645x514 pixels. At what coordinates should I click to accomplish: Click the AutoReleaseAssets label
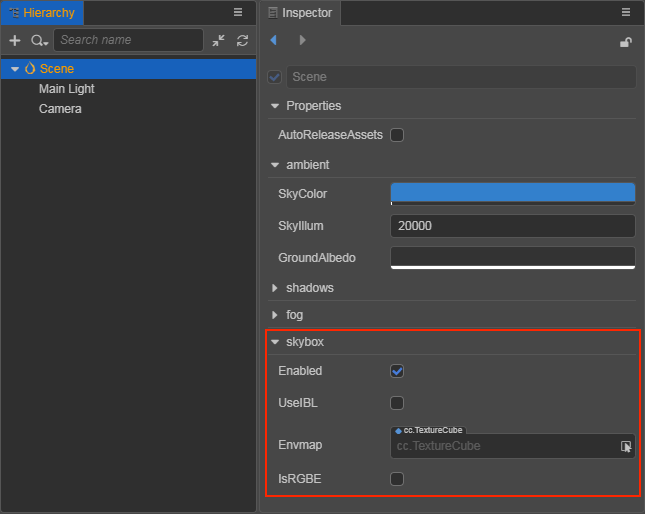[330, 135]
